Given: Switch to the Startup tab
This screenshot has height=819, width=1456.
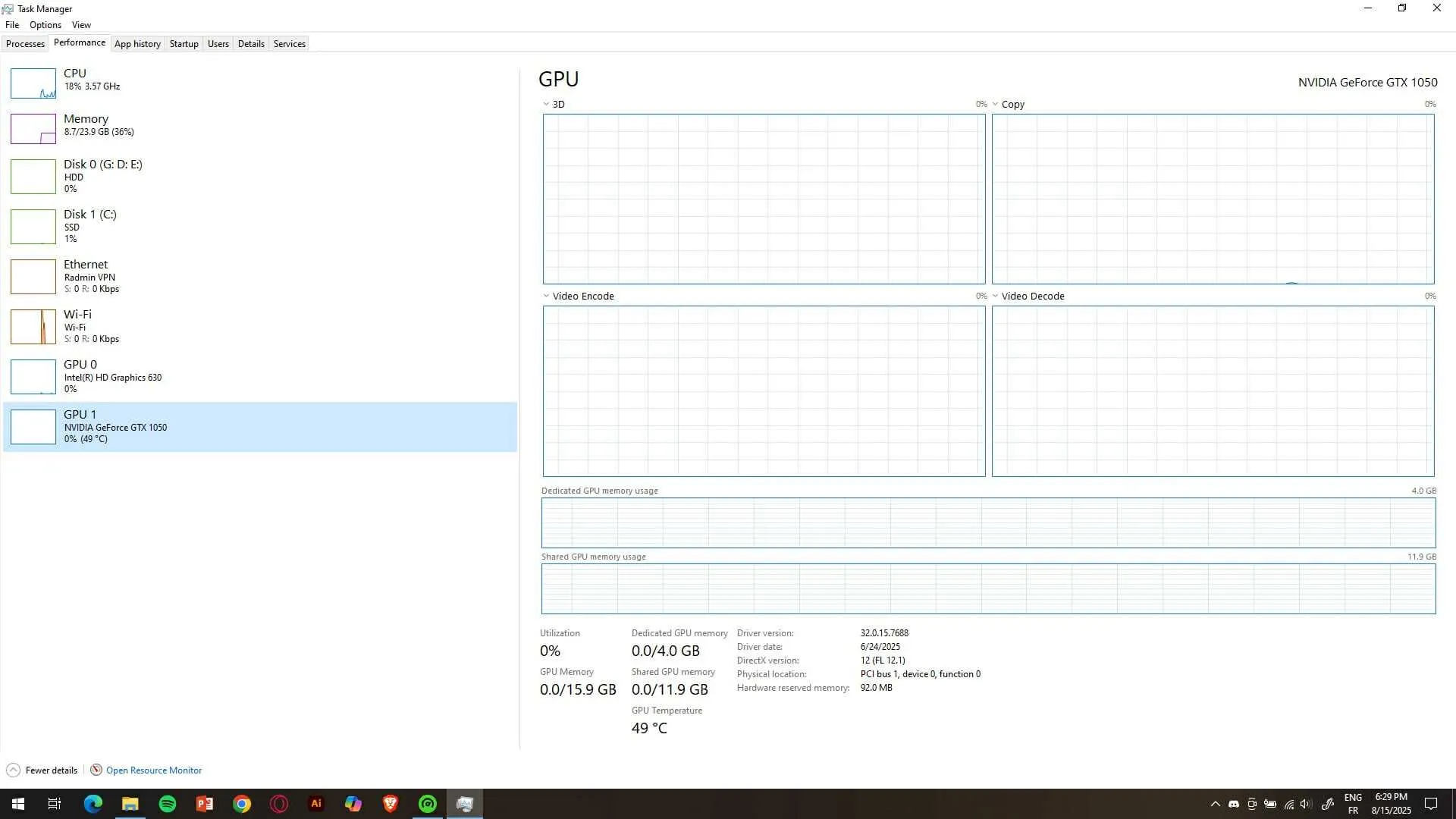Looking at the screenshot, I should coord(184,44).
